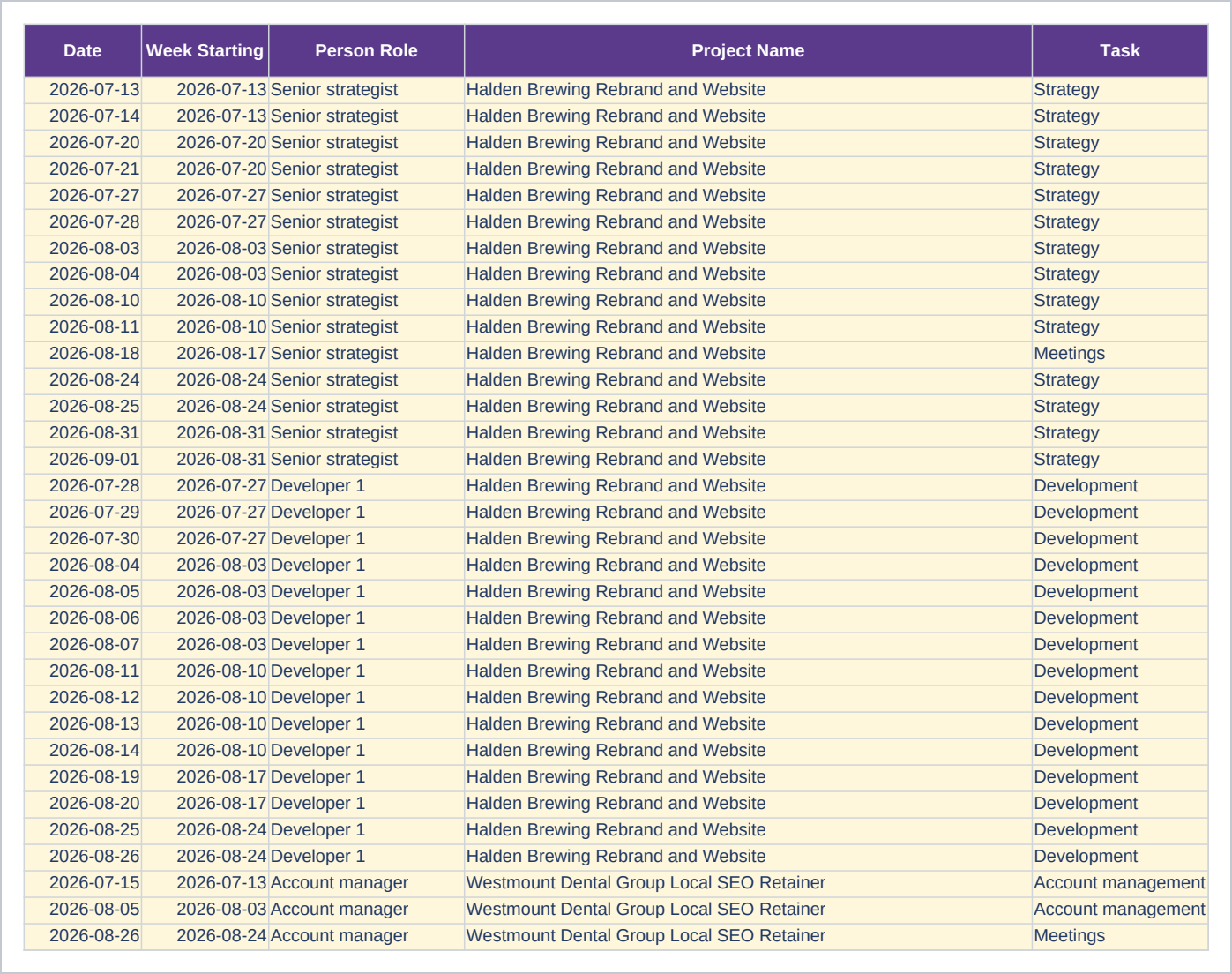The height and width of the screenshot is (974, 1232).
Task: Click the date cell 2026-07-30
Action: point(83,539)
